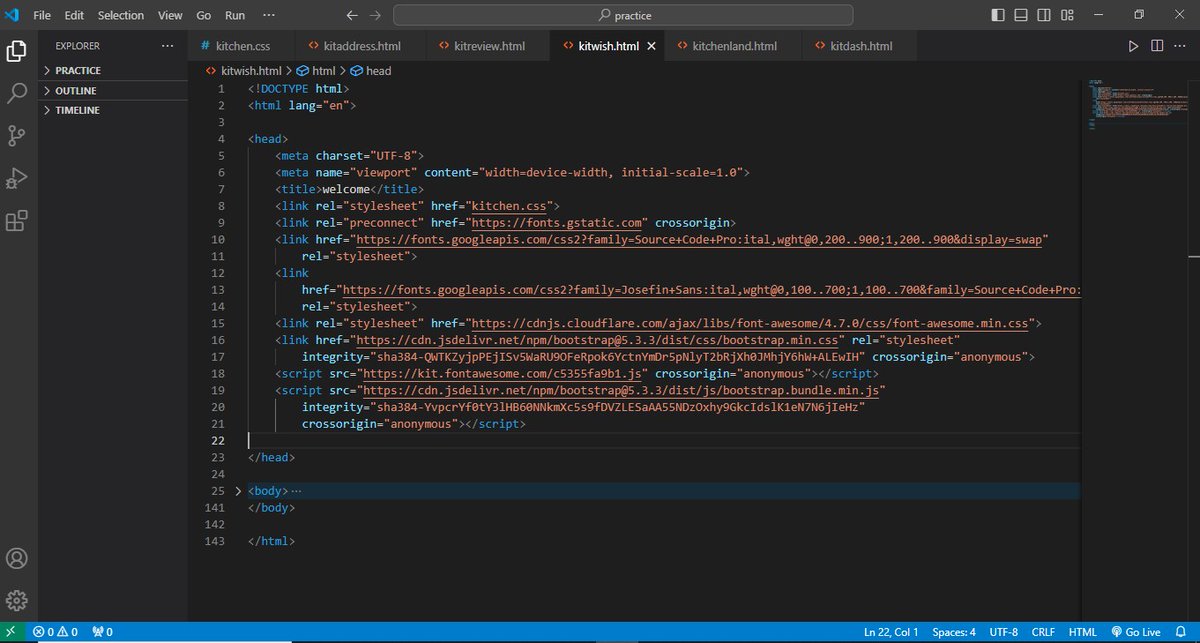The height and width of the screenshot is (643, 1200).
Task: Go forward with the right arrow
Action: click(375, 15)
